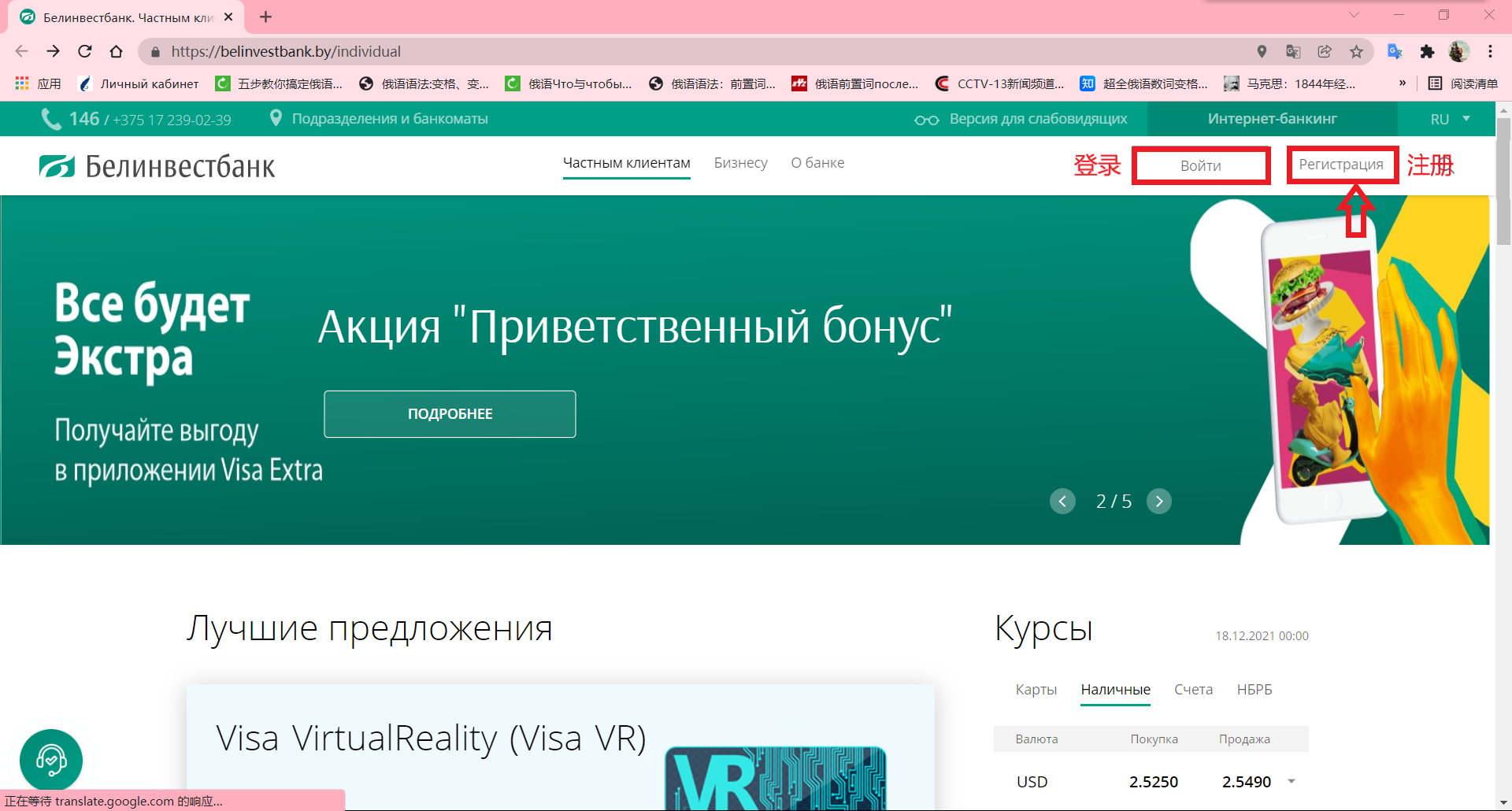The height and width of the screenshot is (811, 1512).
Task: Select the 2.5250 USD buy rate
Action: tap(1154, 782)
